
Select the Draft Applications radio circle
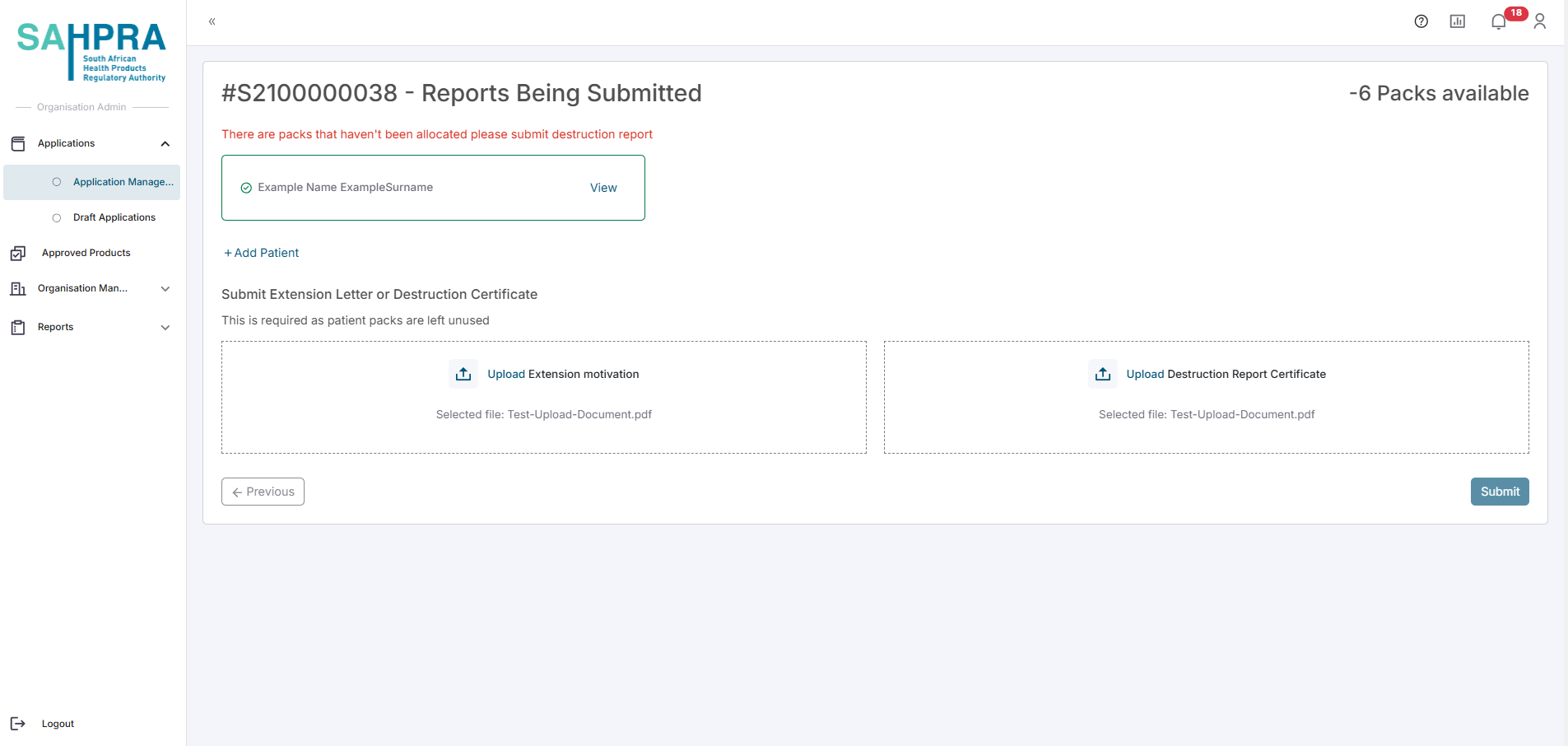pyautogui.click(x=57, y=218)
